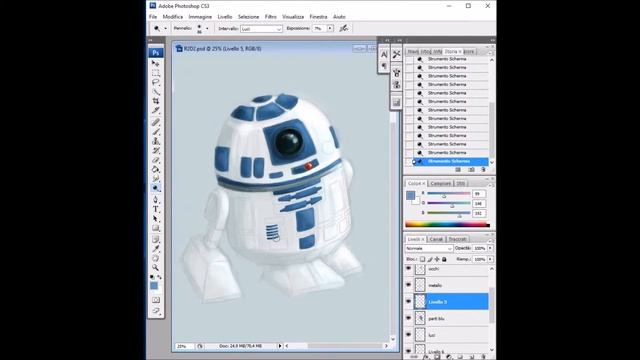
Task: Select the Crop tool
Action: click(156, 101)
